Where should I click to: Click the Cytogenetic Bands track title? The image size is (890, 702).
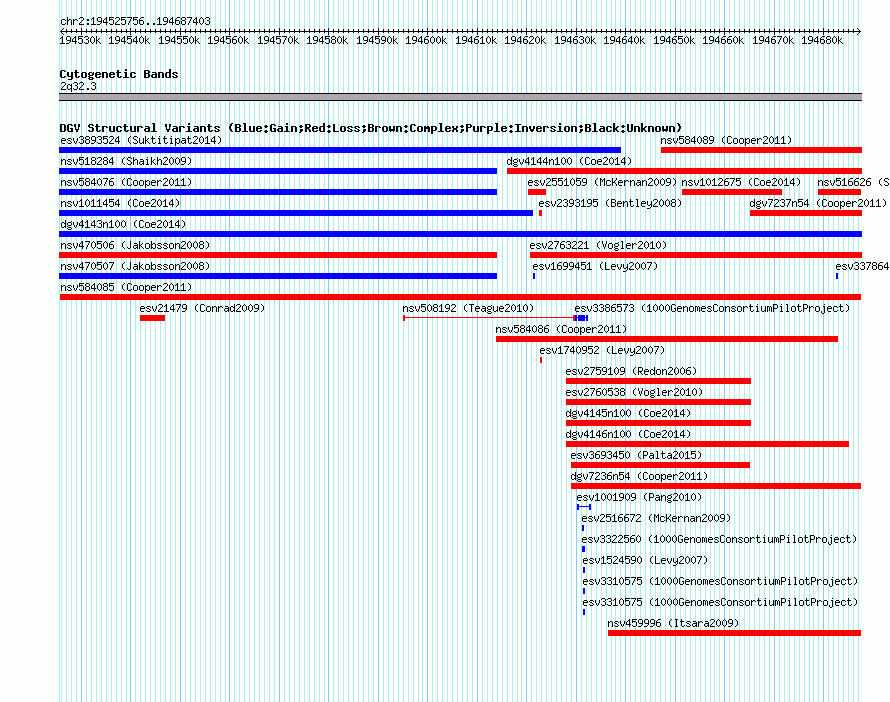119,74
